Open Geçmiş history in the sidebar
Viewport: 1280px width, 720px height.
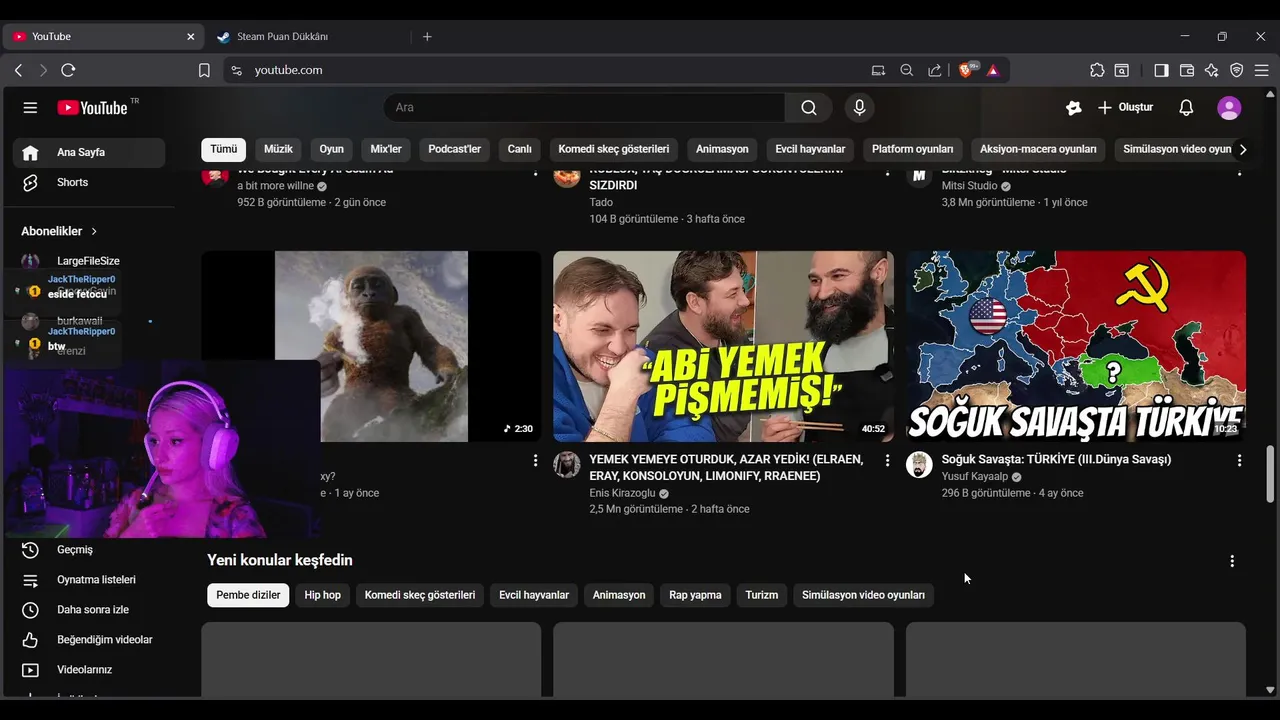89,550
